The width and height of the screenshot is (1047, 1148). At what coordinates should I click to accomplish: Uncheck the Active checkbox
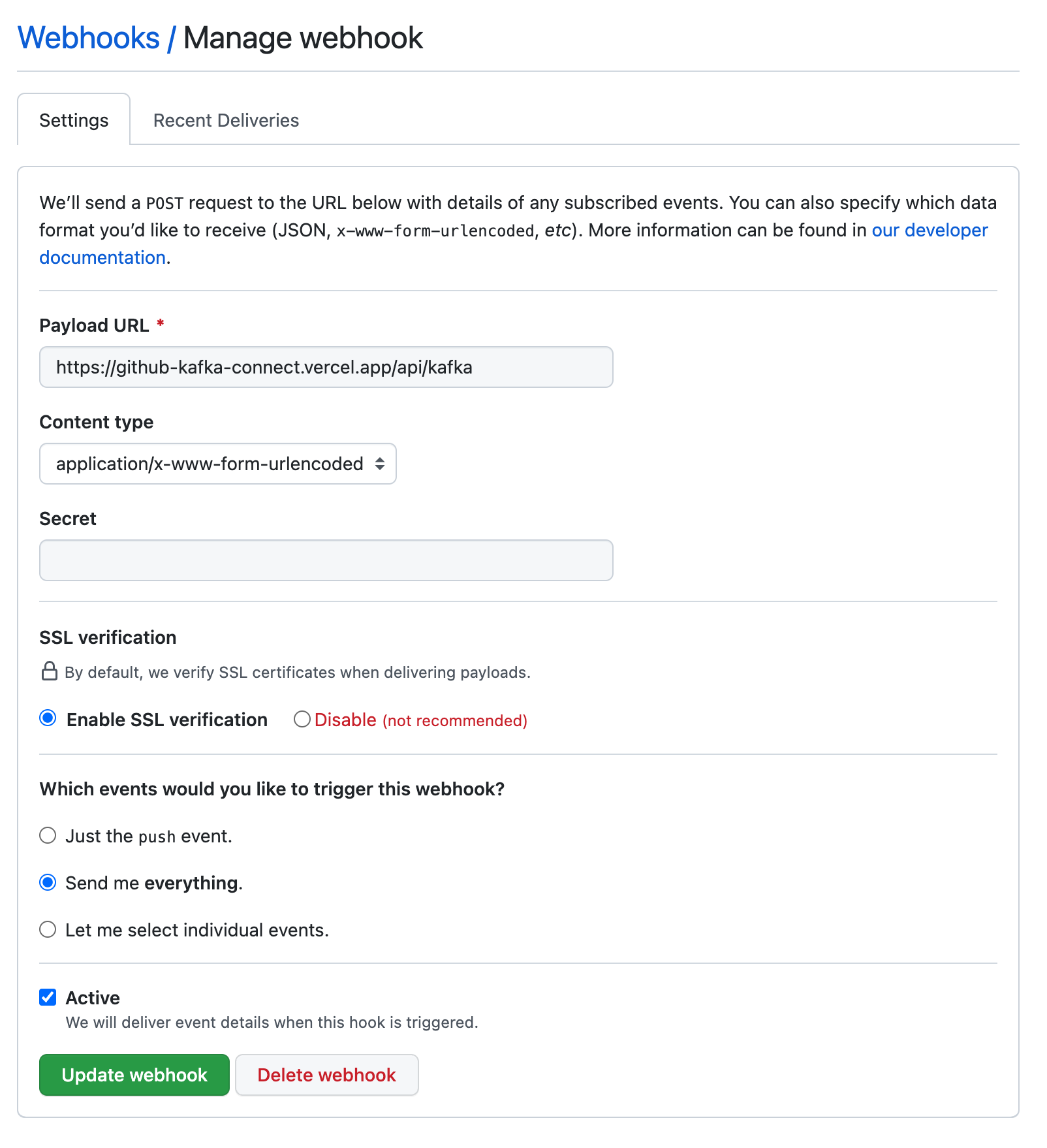point(47,997)
